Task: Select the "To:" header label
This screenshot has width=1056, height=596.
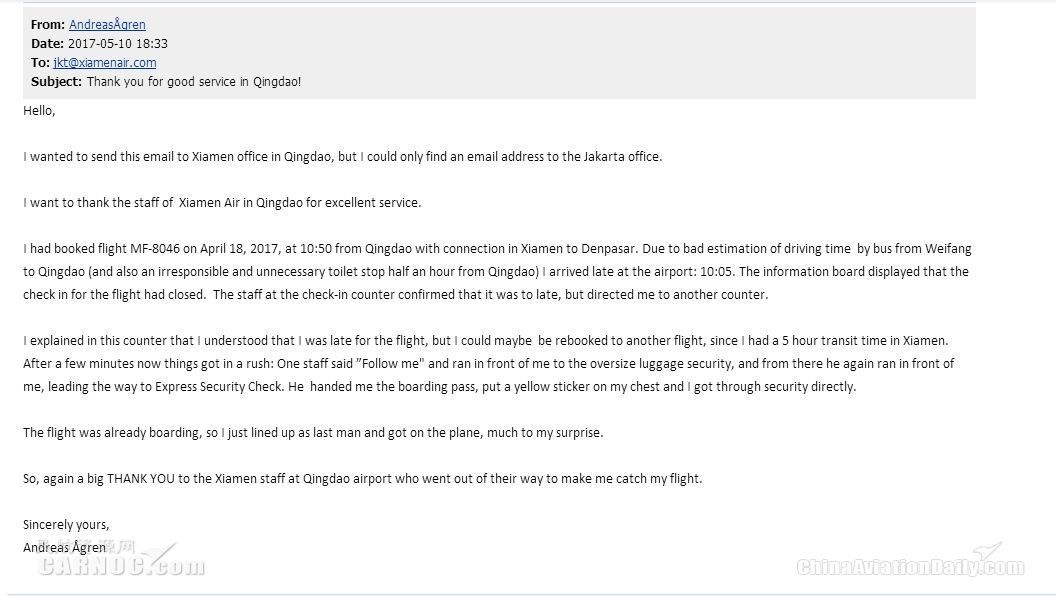Action: (x=40, y=63)
